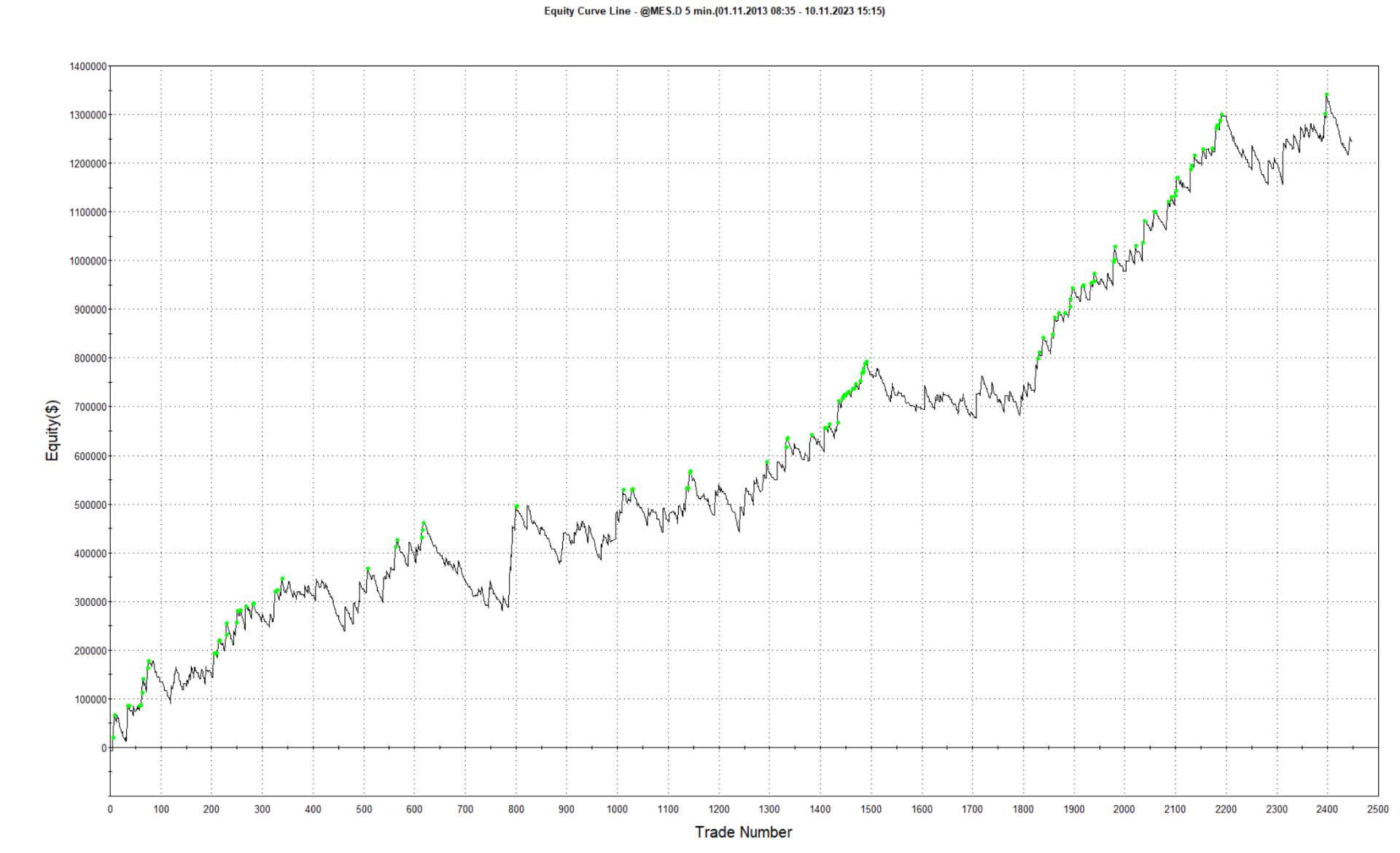Click the green peak marker near trade 1145
The height and width of the screenshot is (853, 1400).
[x=691, y=472]
